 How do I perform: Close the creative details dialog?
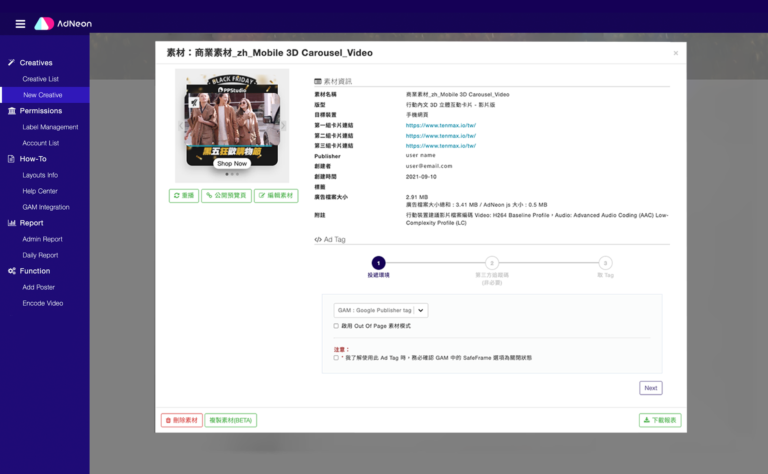click(675, 53)
